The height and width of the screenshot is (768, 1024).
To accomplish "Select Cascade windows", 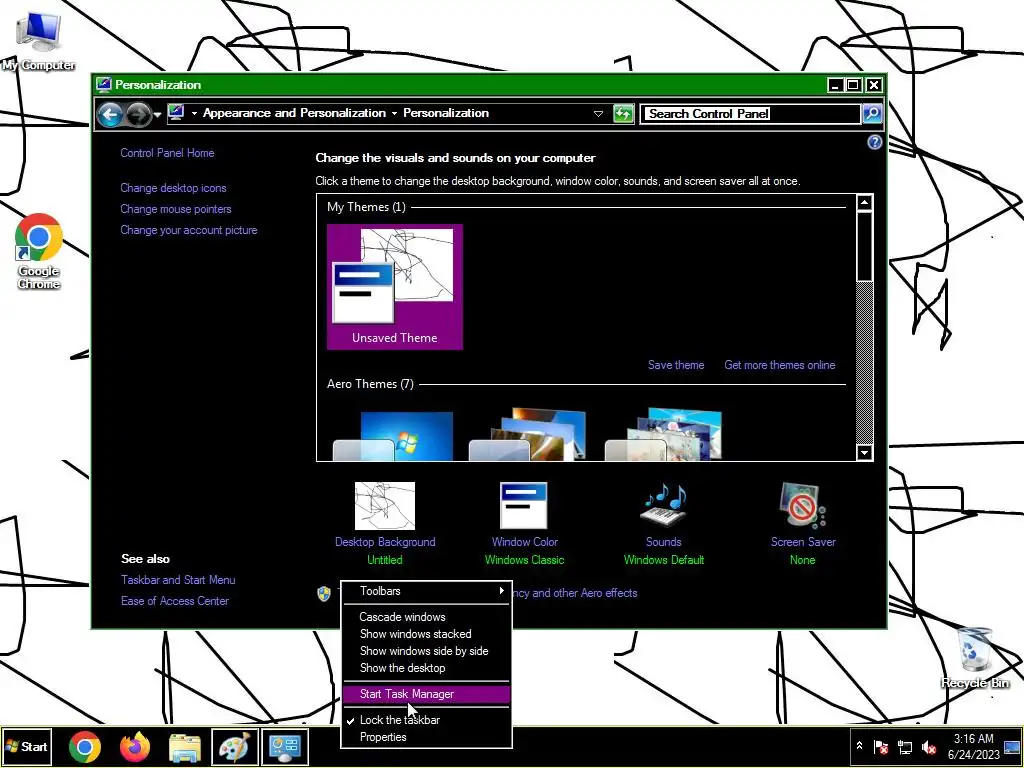I will [426, 616].
